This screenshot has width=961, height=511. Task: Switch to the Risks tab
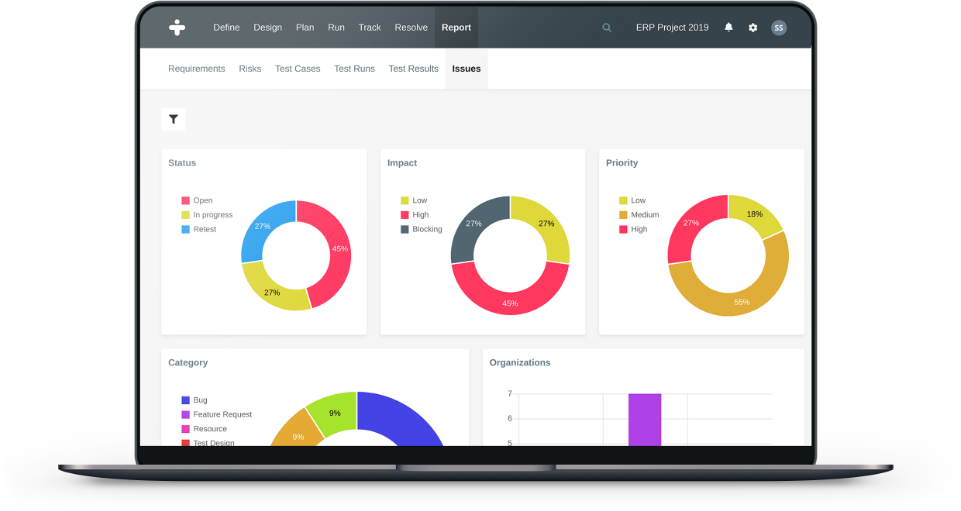[x=250, y=69]
